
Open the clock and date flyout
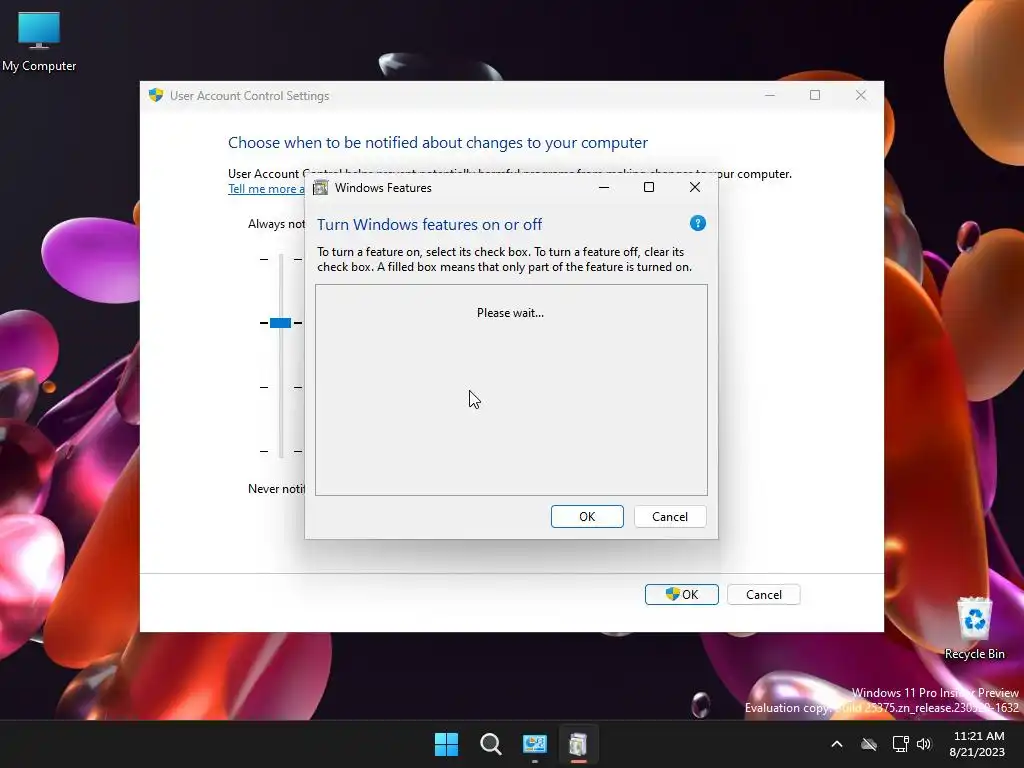(x=978, y=744)
